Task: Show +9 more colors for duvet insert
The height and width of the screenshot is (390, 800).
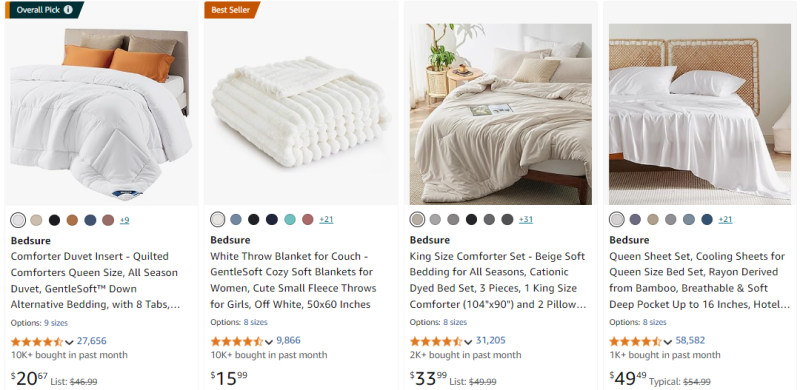Action: tap(124, 221)
